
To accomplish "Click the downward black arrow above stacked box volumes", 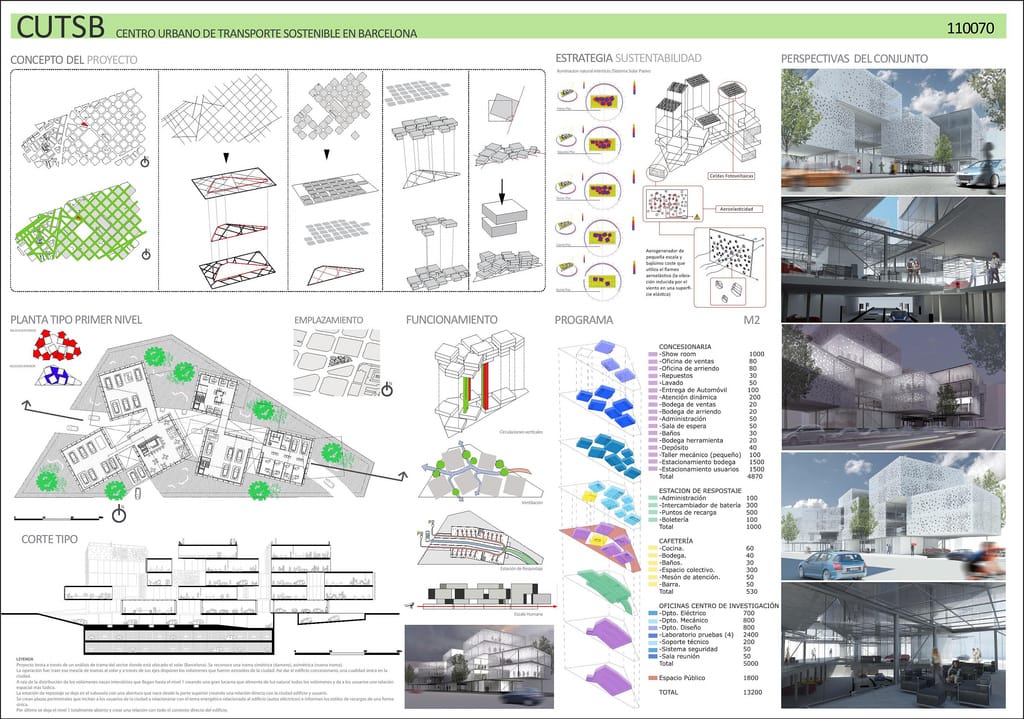I will pyautogui.click(x=502, y=191).
